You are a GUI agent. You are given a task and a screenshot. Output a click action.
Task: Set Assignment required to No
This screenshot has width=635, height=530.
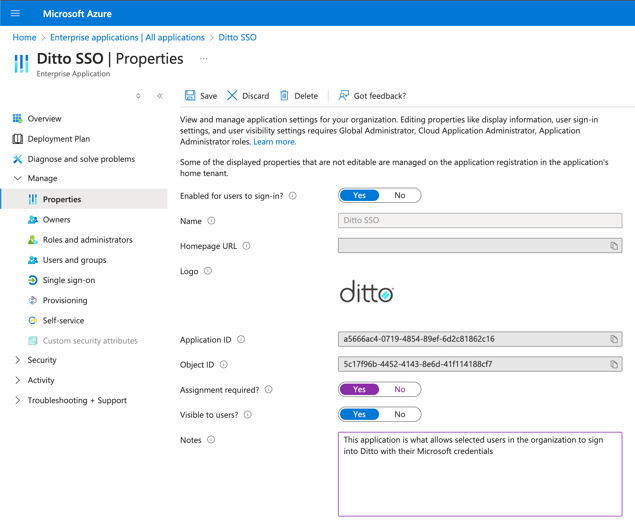pyautogui.click(x=400, y=390)
